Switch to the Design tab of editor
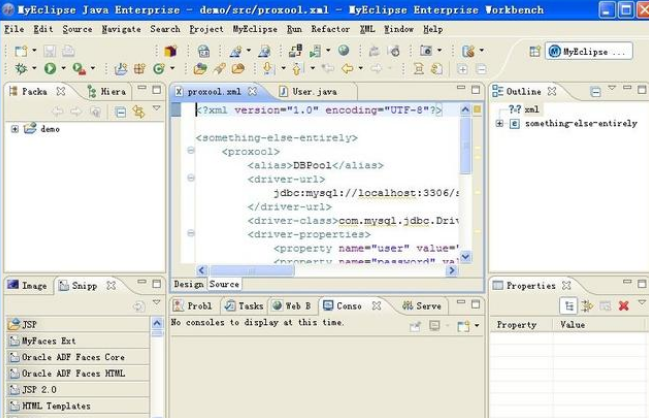649x418 pixels. pos(188,284)
